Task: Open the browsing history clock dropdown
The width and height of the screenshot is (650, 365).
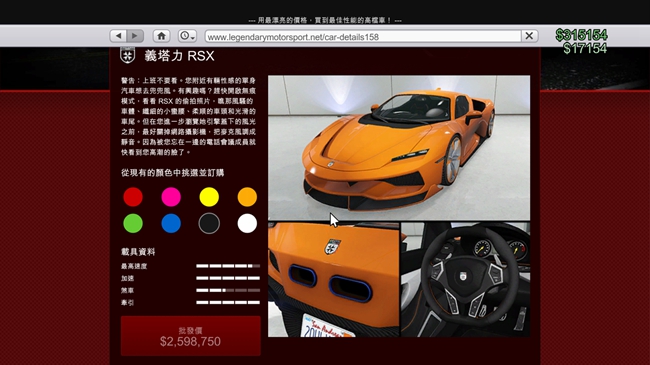Action: click(187, 36)
